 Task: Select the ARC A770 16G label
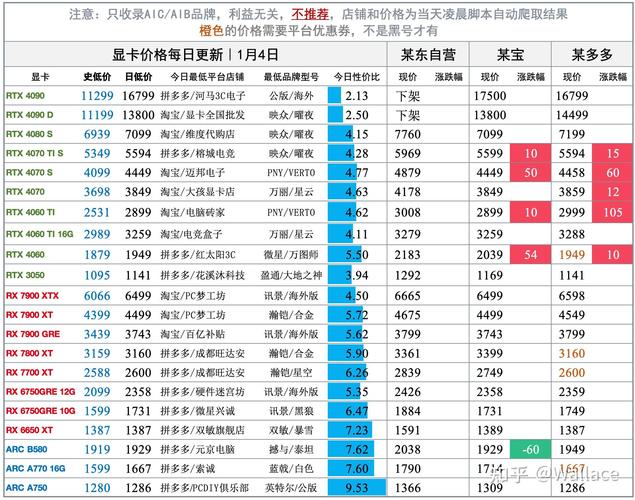pos(36,468)
